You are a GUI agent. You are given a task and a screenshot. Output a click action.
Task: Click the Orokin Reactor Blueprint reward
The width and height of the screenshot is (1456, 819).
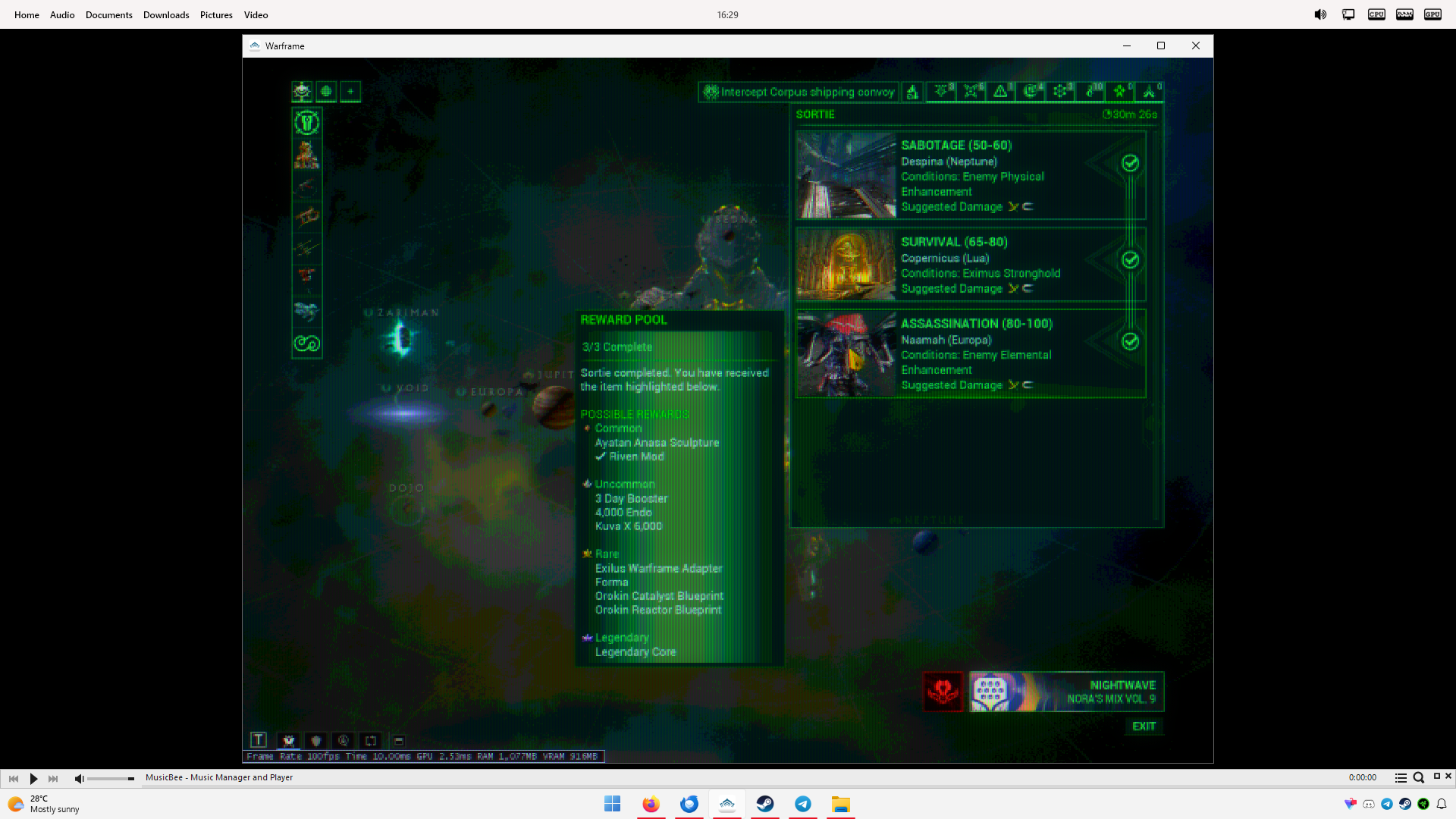tap(657, 610)
